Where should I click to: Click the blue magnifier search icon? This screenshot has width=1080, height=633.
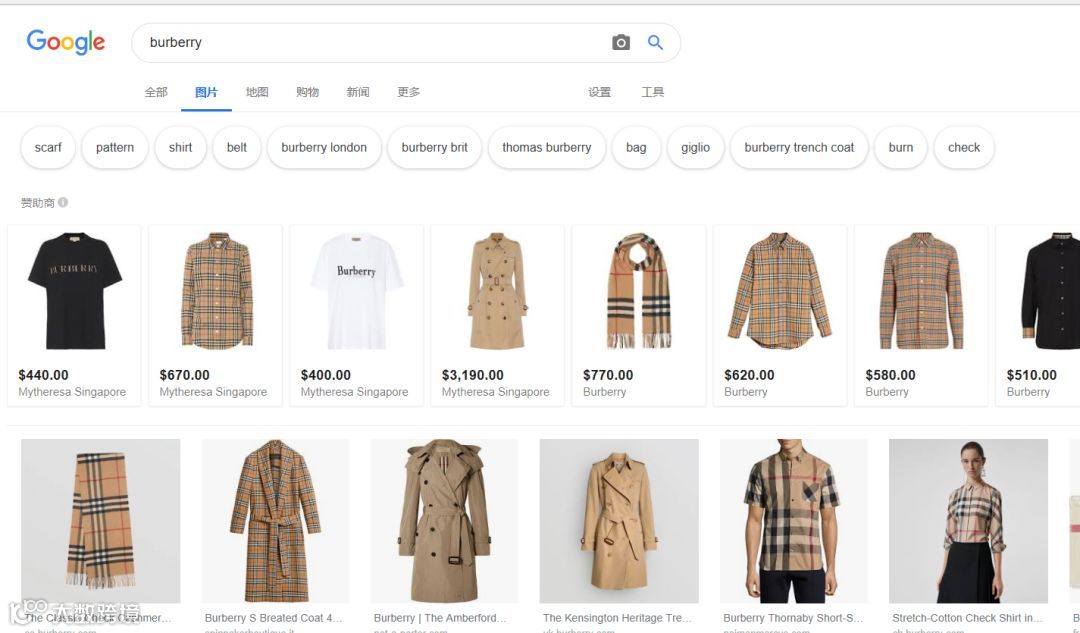pyautogui.click(x=655, y=42)
